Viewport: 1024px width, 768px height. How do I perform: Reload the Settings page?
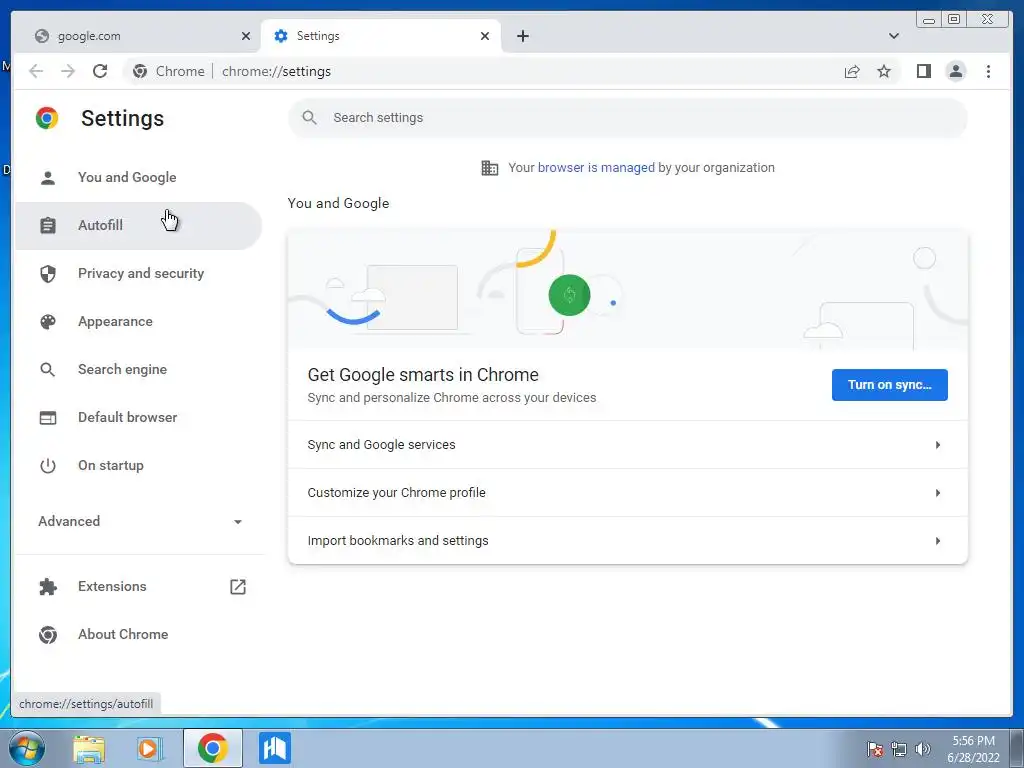tap(100, 71)
